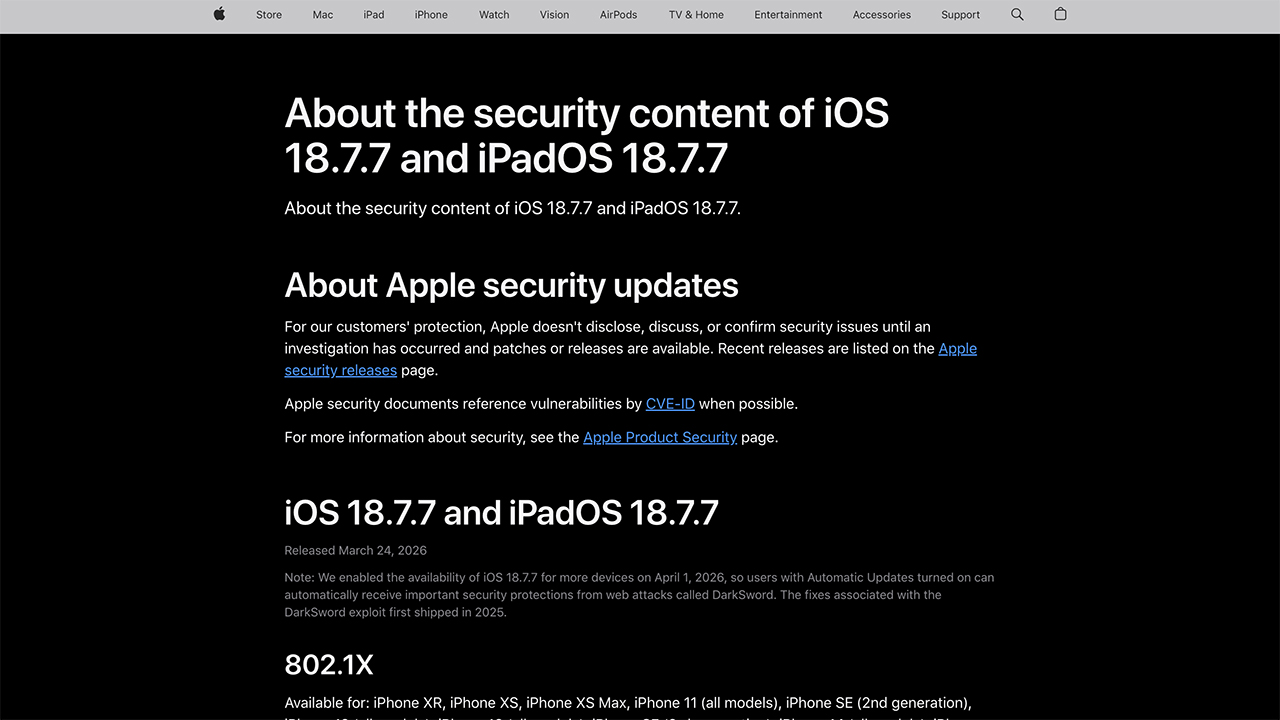
Task: Click AirPods in the navigation bar
Action: 618,15
